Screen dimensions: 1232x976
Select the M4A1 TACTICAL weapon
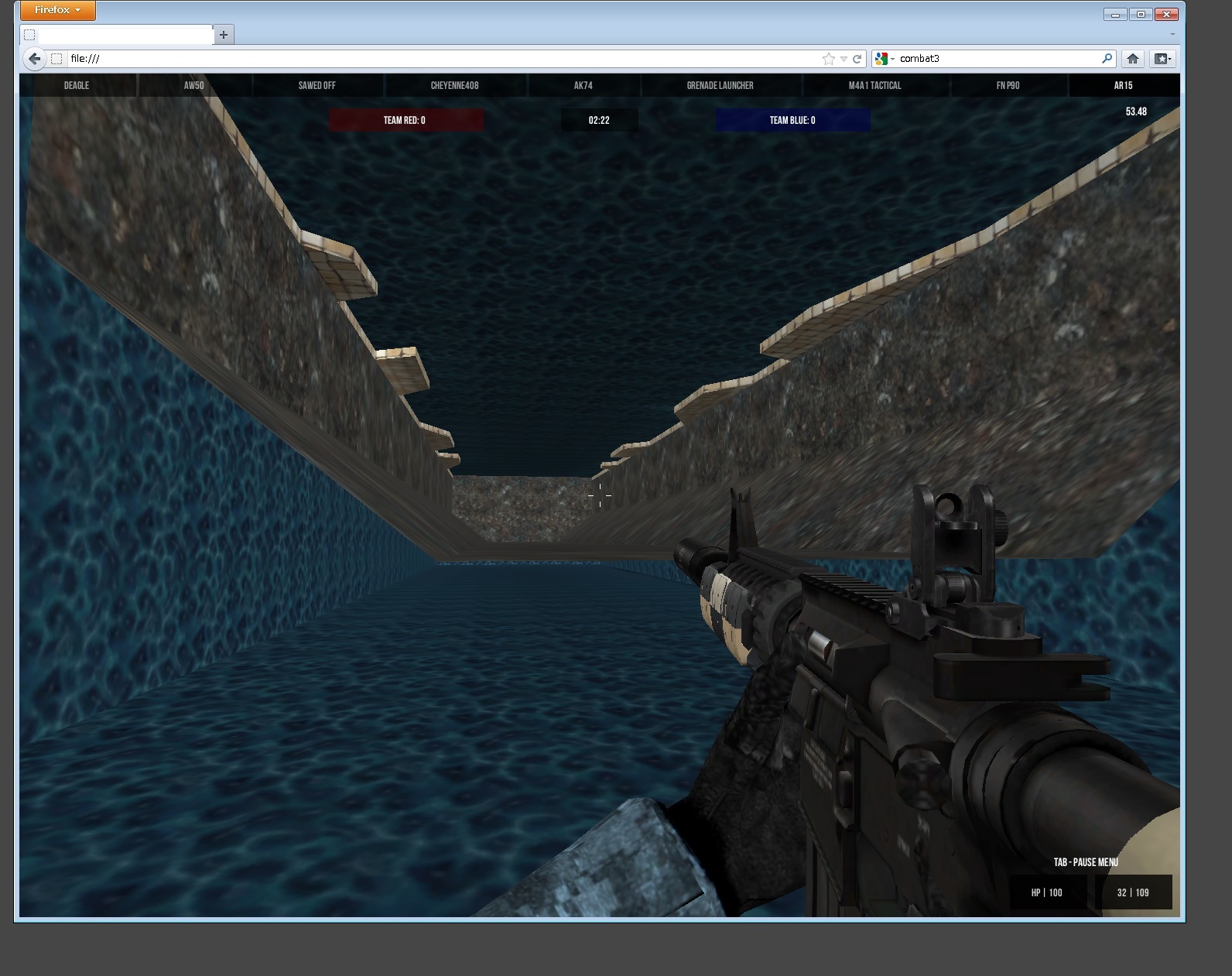coord(875,85)
